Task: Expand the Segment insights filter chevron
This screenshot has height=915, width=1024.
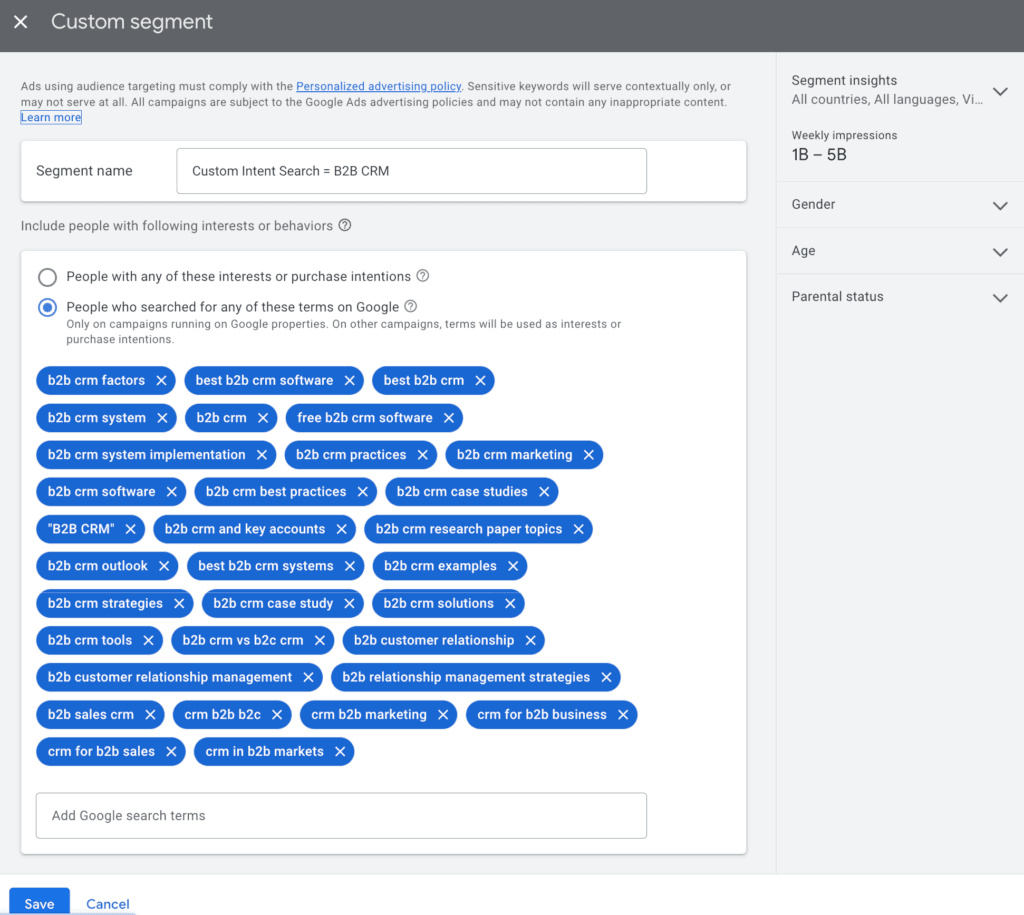Action: 1000,91
